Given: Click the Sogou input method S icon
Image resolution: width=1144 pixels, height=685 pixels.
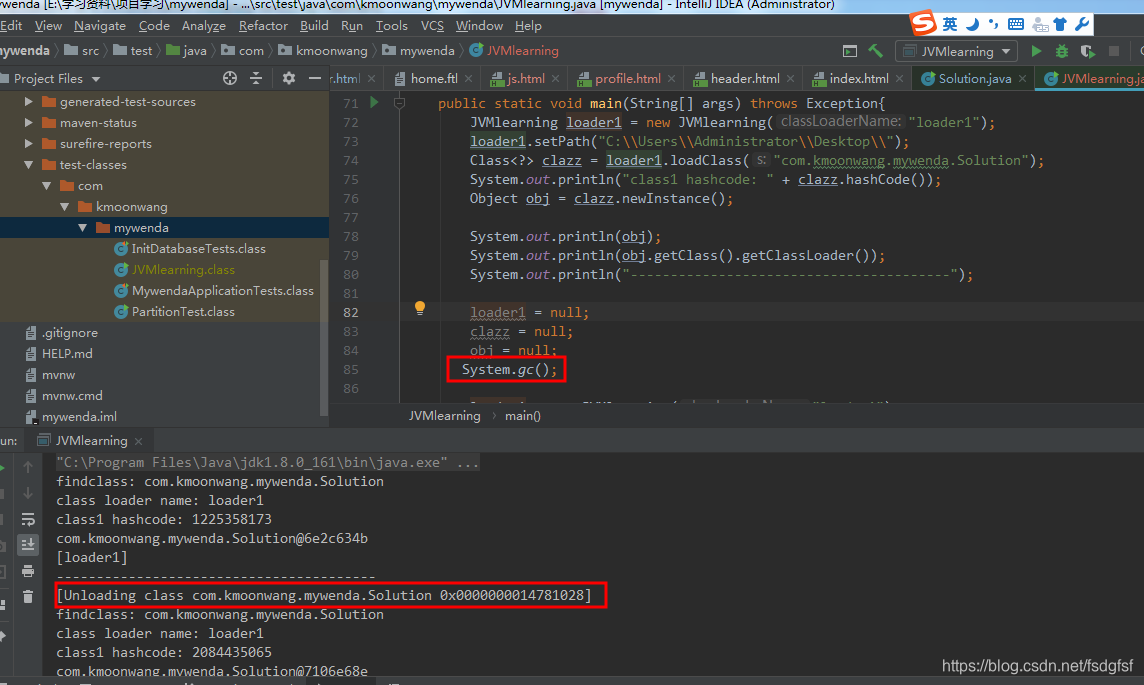Looking at the screenshot, I should pyautogui.click(x=923, y=23).
